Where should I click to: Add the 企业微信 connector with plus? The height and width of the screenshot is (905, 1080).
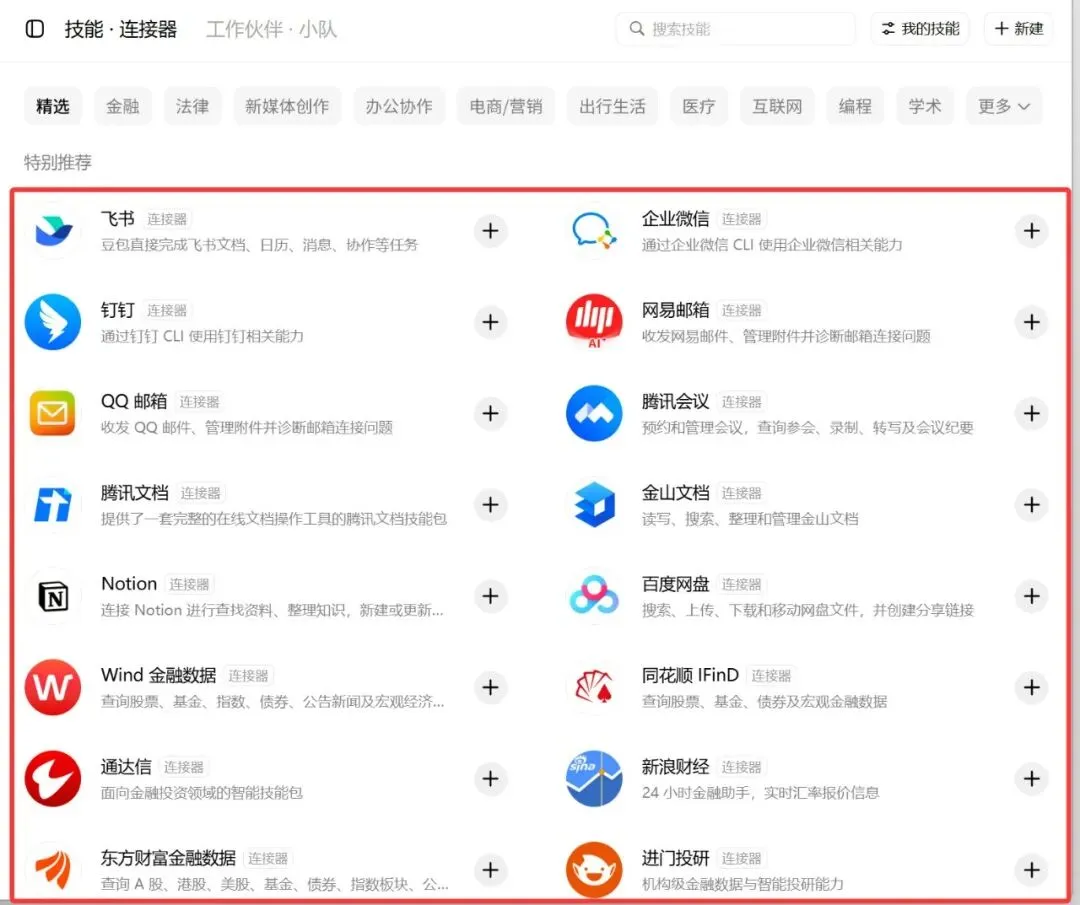tap(1031, 231)
